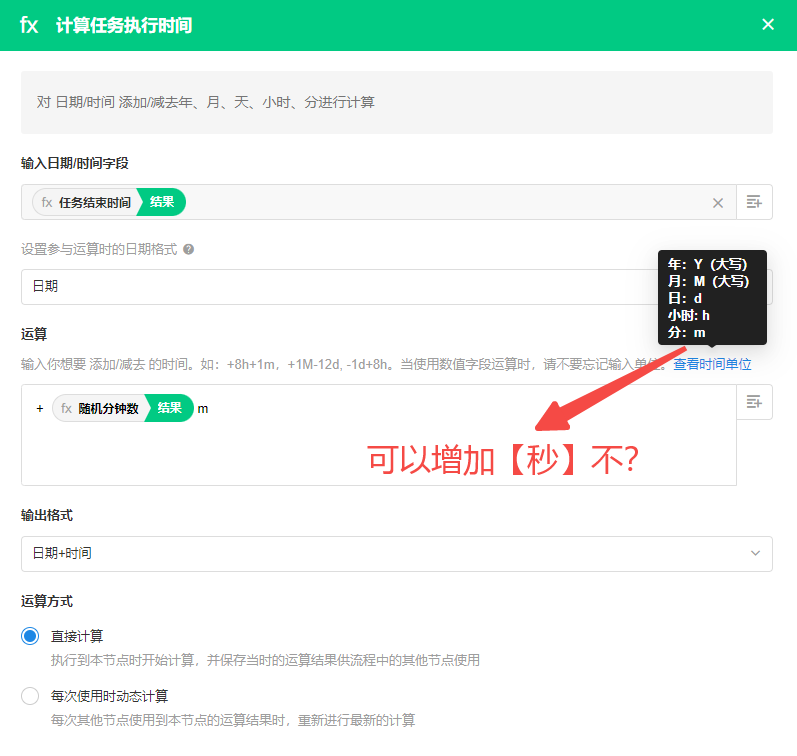Close the 计算任务执行时间 dialog
This screenshot has width=797, height=756.
click(768, 25)
